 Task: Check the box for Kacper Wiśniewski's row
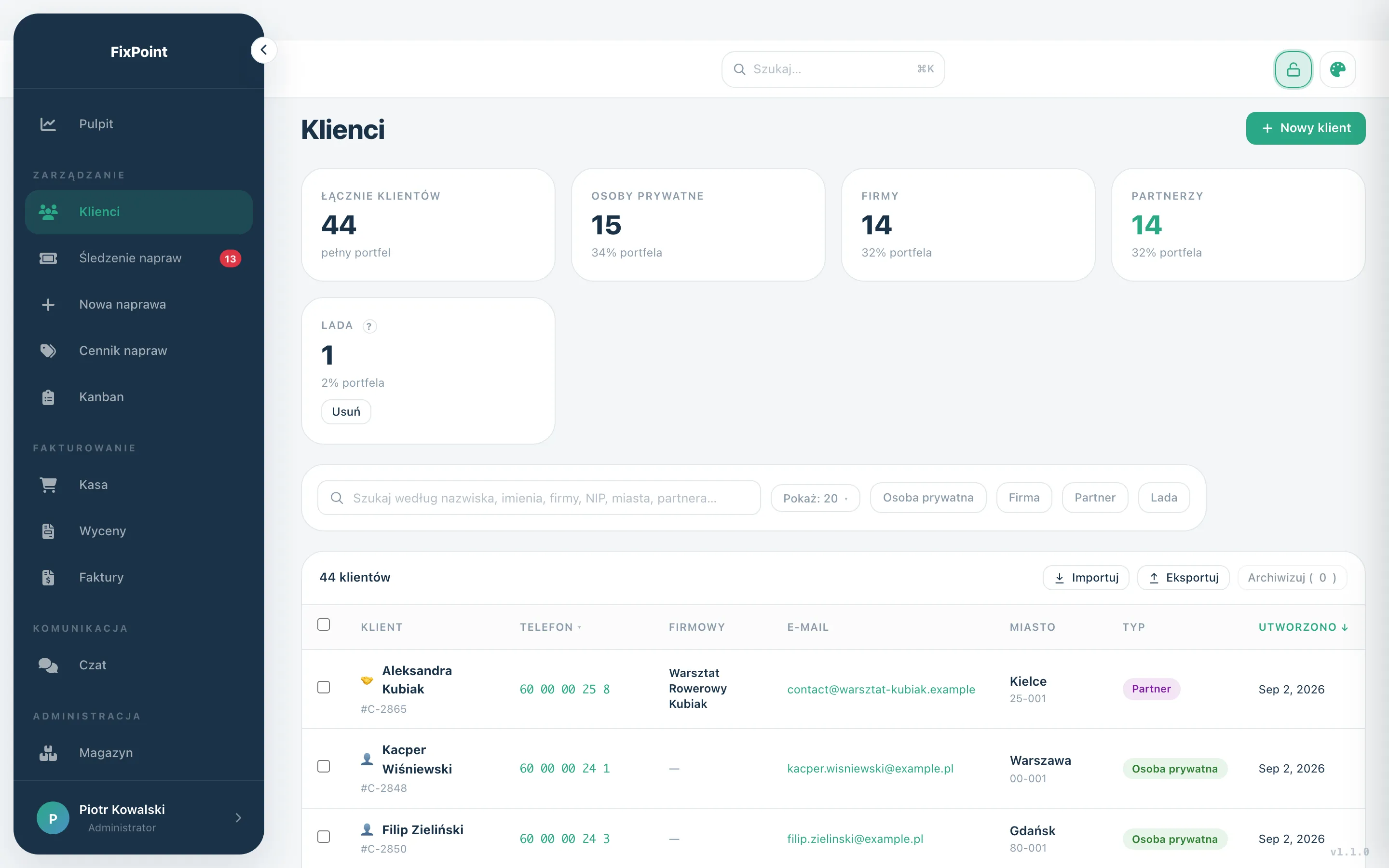[x=324, y=766]
